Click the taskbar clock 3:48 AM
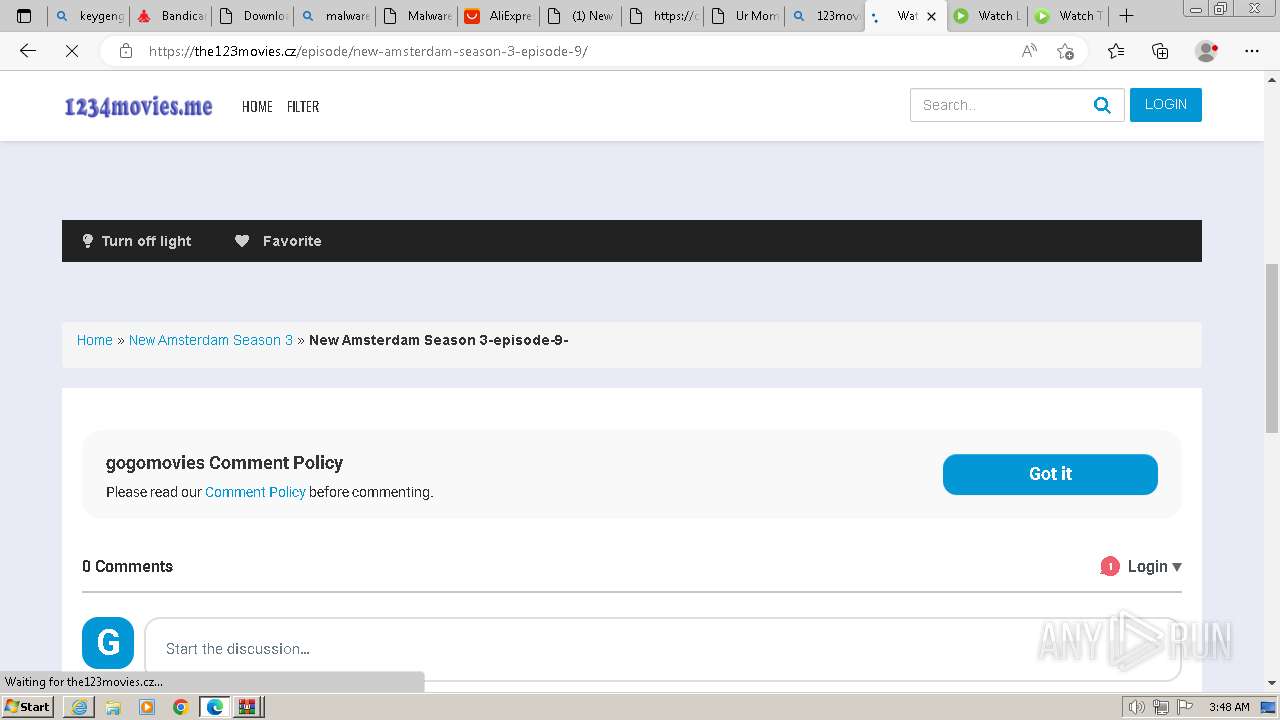Viewport: 1280px width, 720px height. 1229,707
